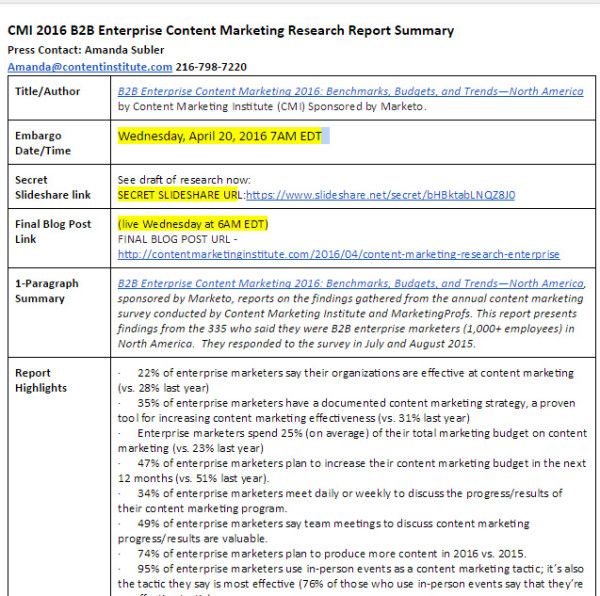This screenshot has width=600, height=596.
Task: Click the 'Embargo Date/Time' row label
Action: tap(43, 143)
